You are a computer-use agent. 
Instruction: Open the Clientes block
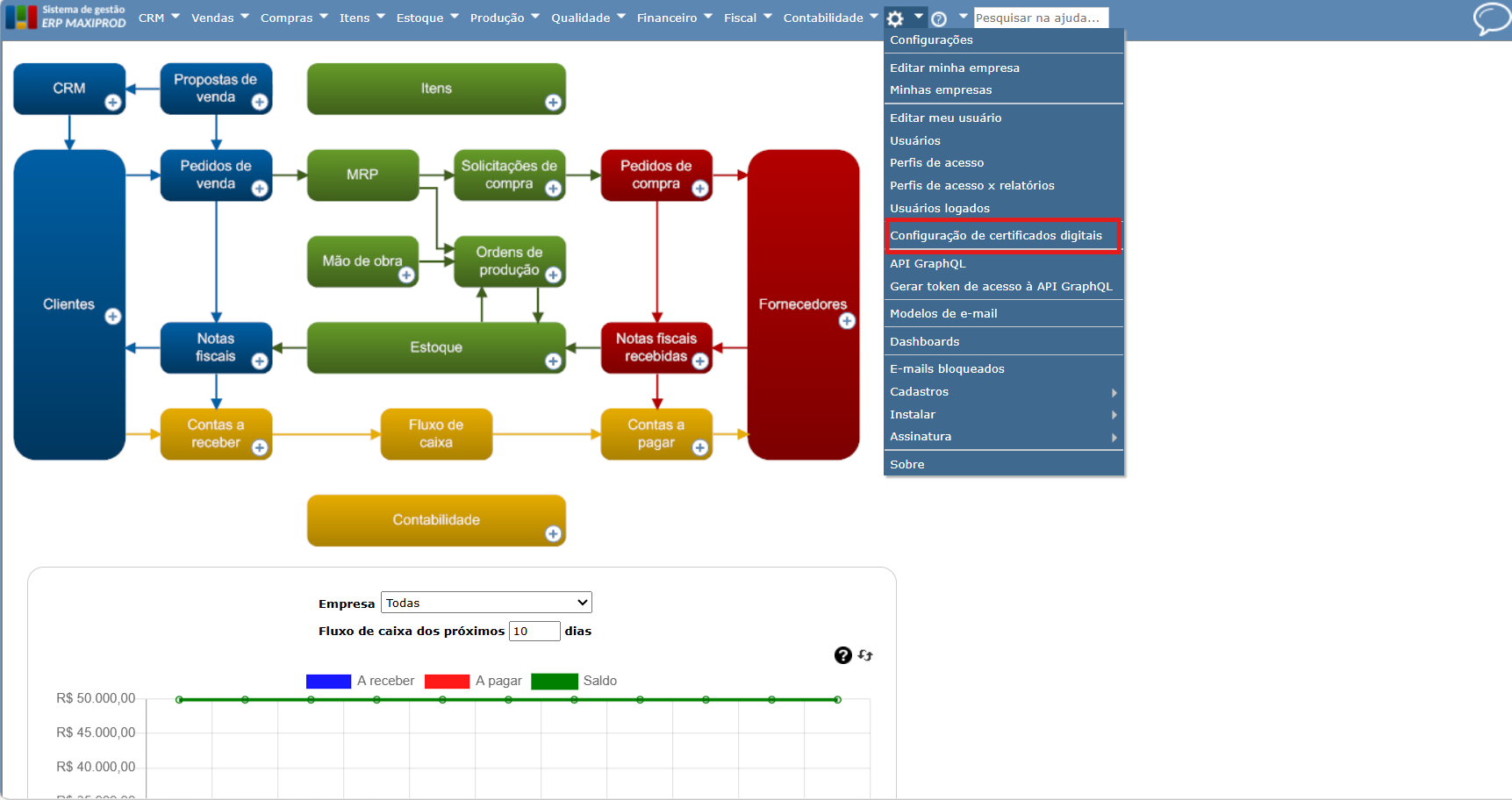(69, 304)
